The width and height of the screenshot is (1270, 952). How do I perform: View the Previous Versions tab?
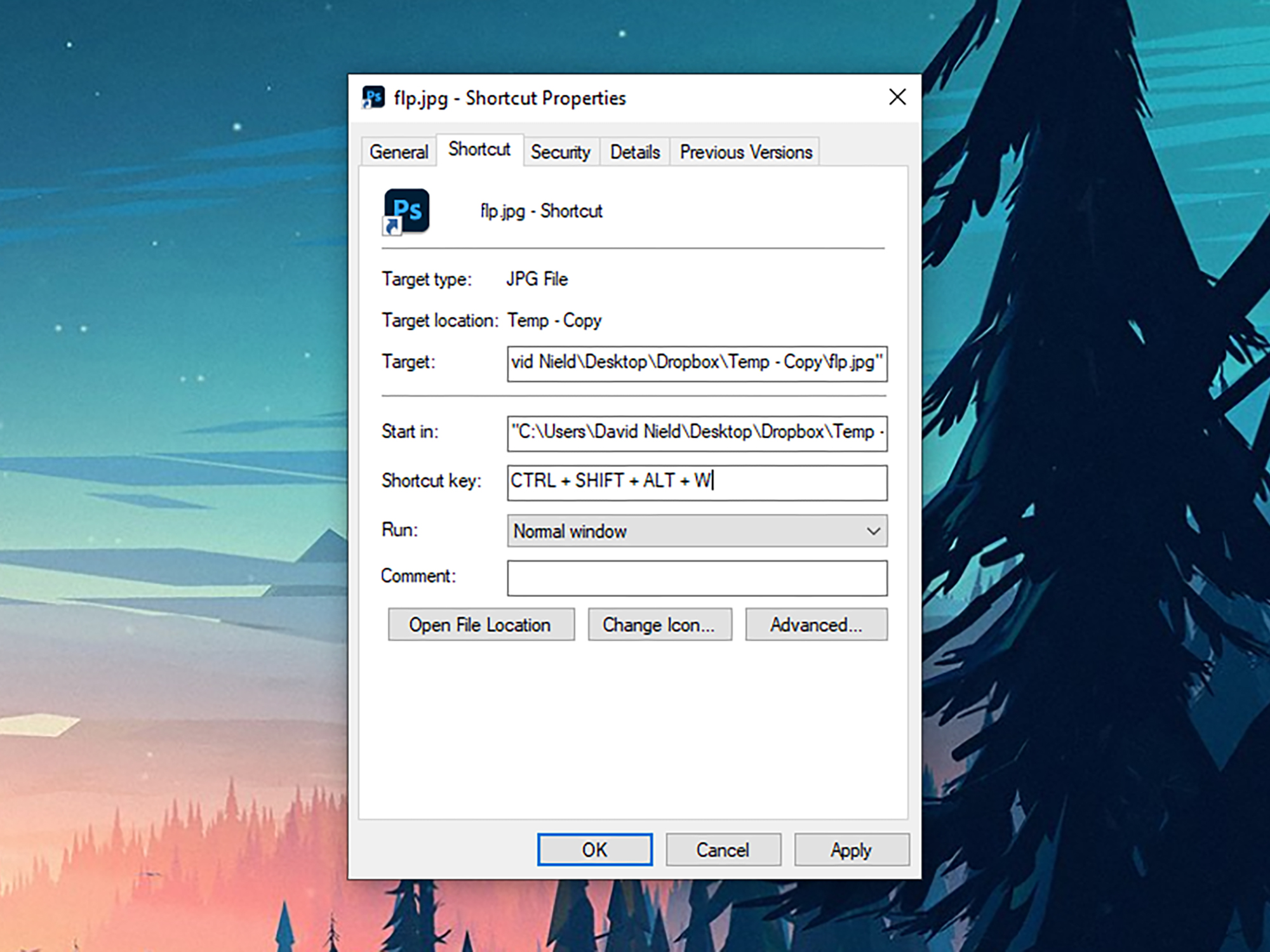tap(745, 152)
